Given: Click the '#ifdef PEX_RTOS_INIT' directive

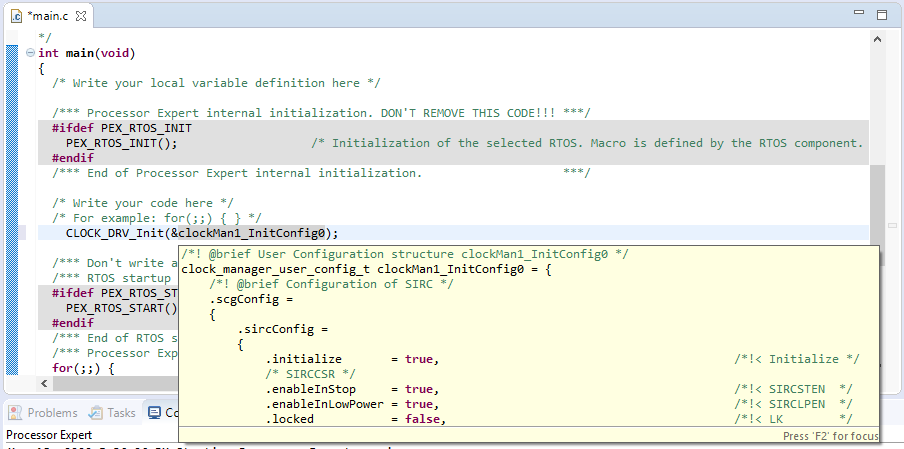Looking at the screenshot, I should coord(122,128).
